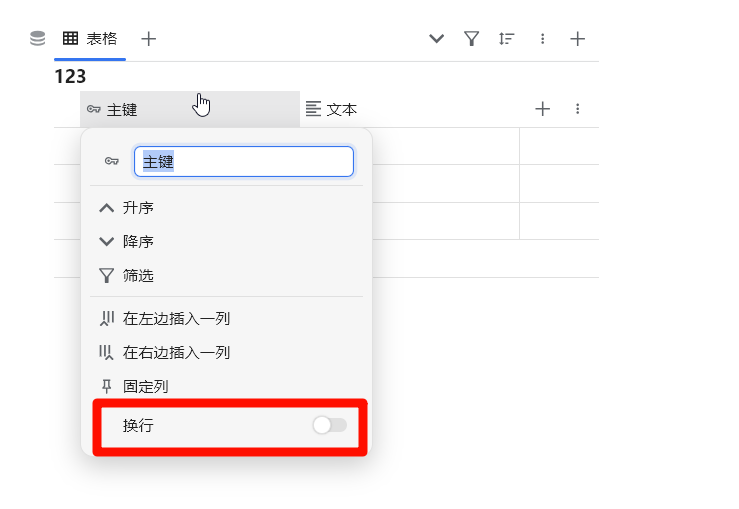Screen dimensions: 739x509
Task: Click the 主键 column header
Action: click(190, 109)
